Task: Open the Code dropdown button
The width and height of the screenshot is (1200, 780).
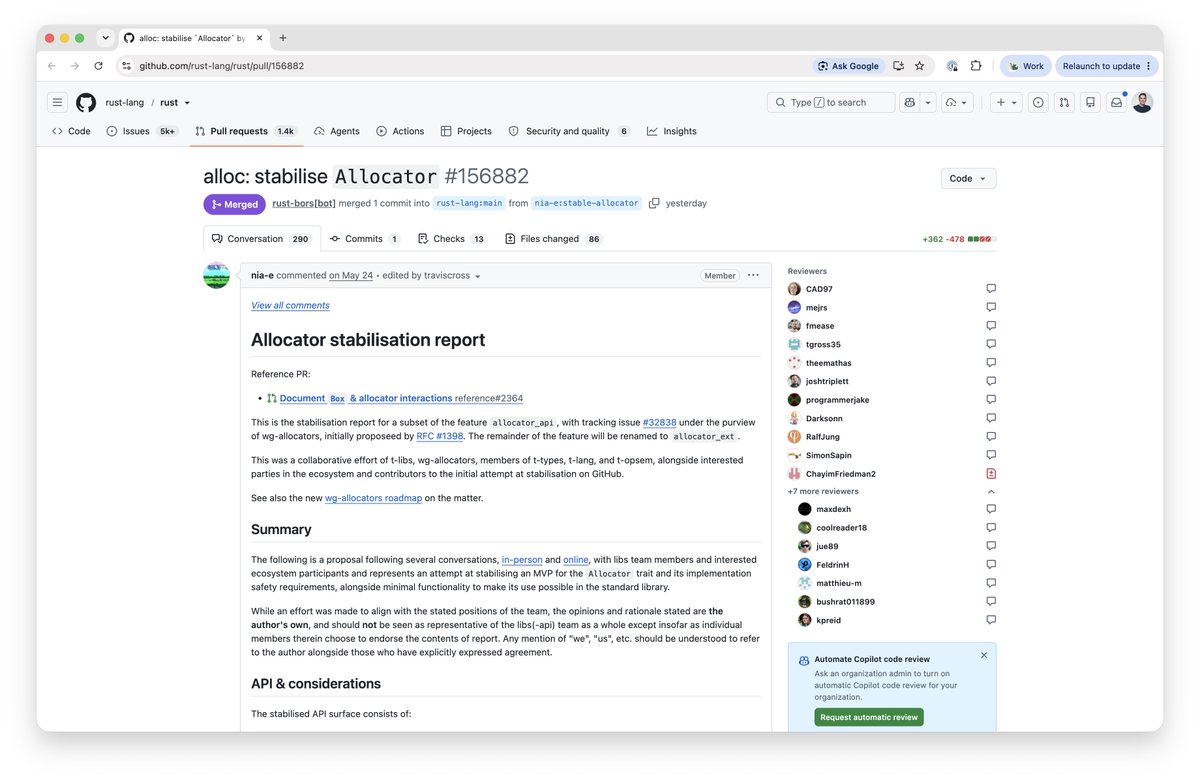Action: [968, 178]
